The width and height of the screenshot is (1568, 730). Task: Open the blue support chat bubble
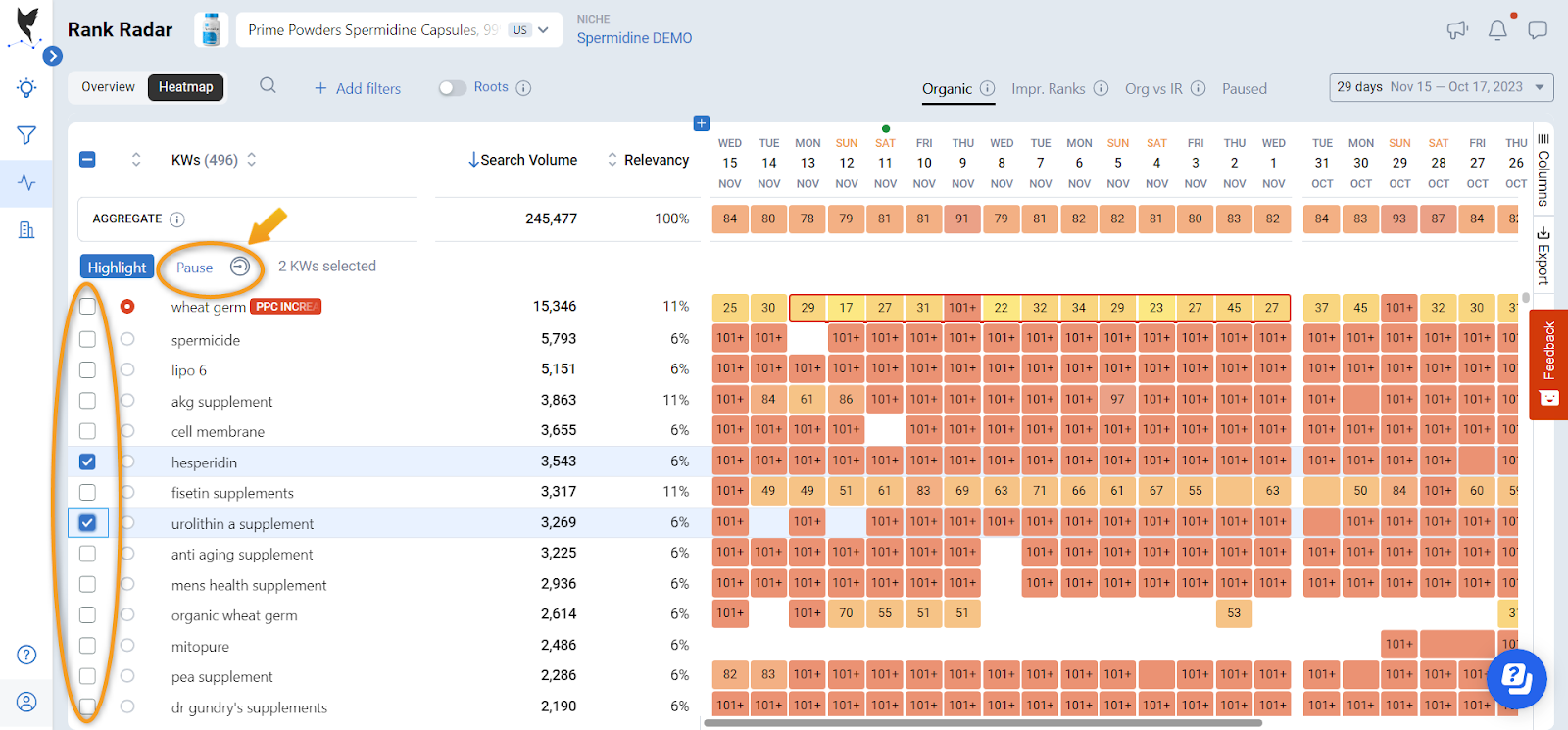point(1516,678)
